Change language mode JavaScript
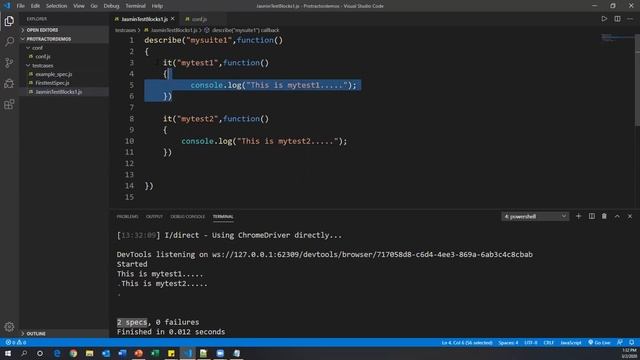The width and height of the screenshot is (640, 360). (571, 342)
